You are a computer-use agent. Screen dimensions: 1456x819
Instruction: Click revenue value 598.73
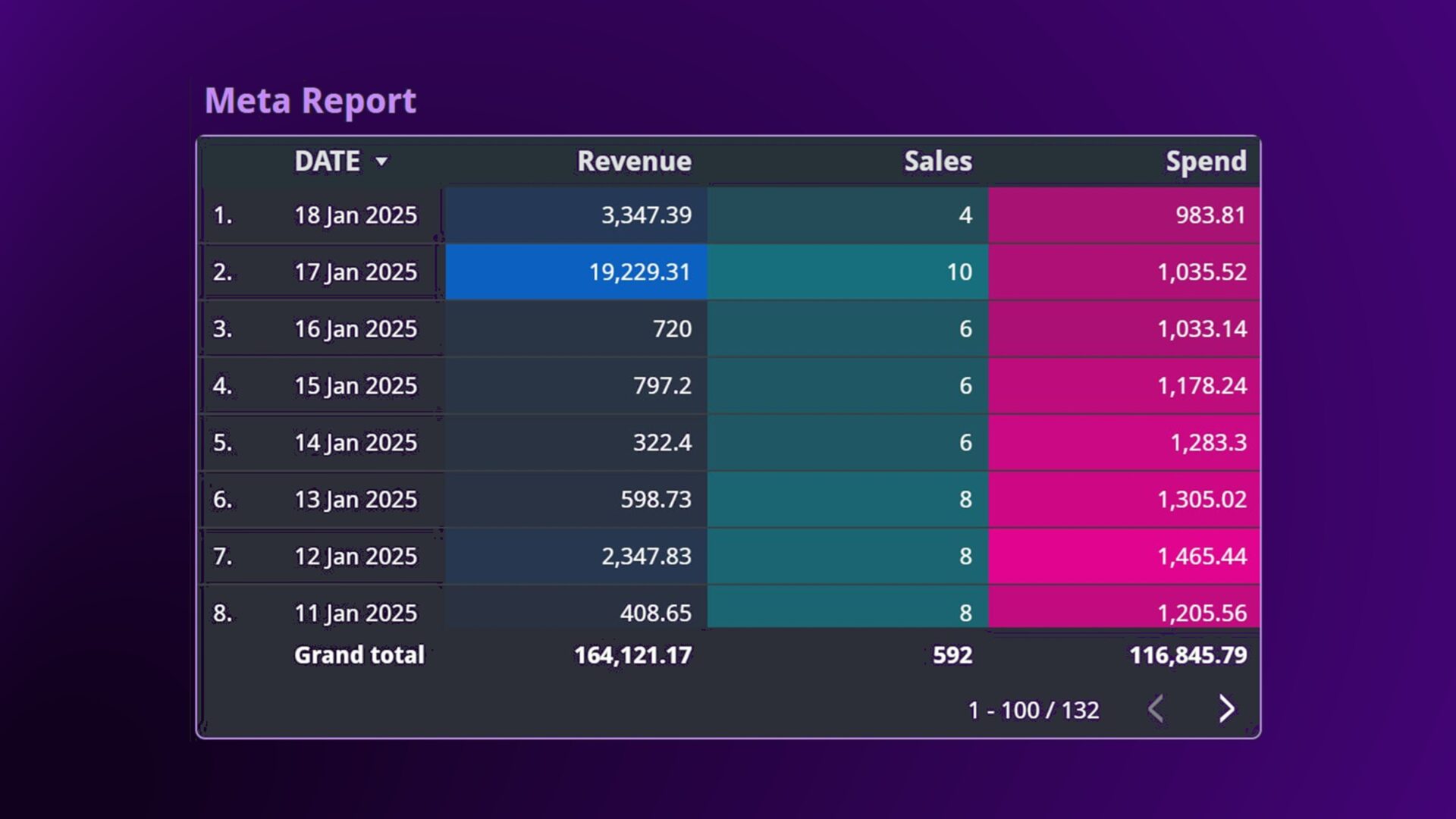tap(656, 500)
